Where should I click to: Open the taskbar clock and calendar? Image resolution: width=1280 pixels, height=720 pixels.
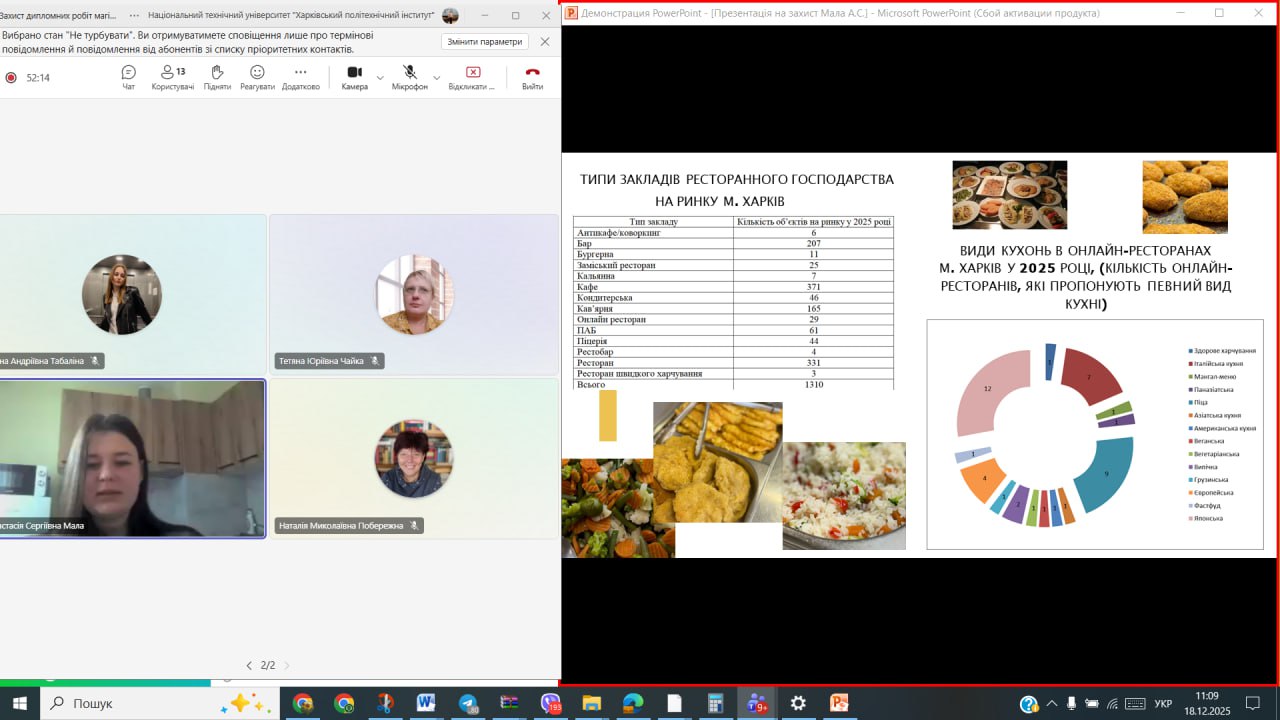[x=1207, y=703]
